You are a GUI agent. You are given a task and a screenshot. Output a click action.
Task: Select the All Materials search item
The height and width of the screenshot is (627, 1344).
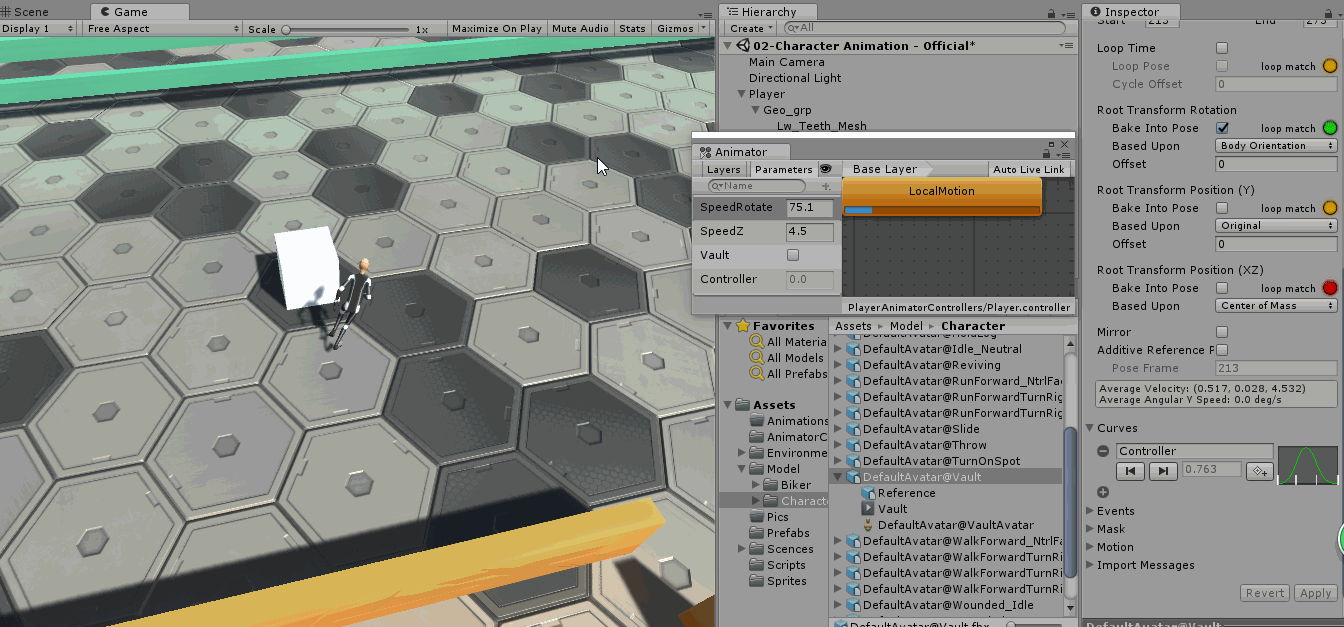(x=789, y=342)
